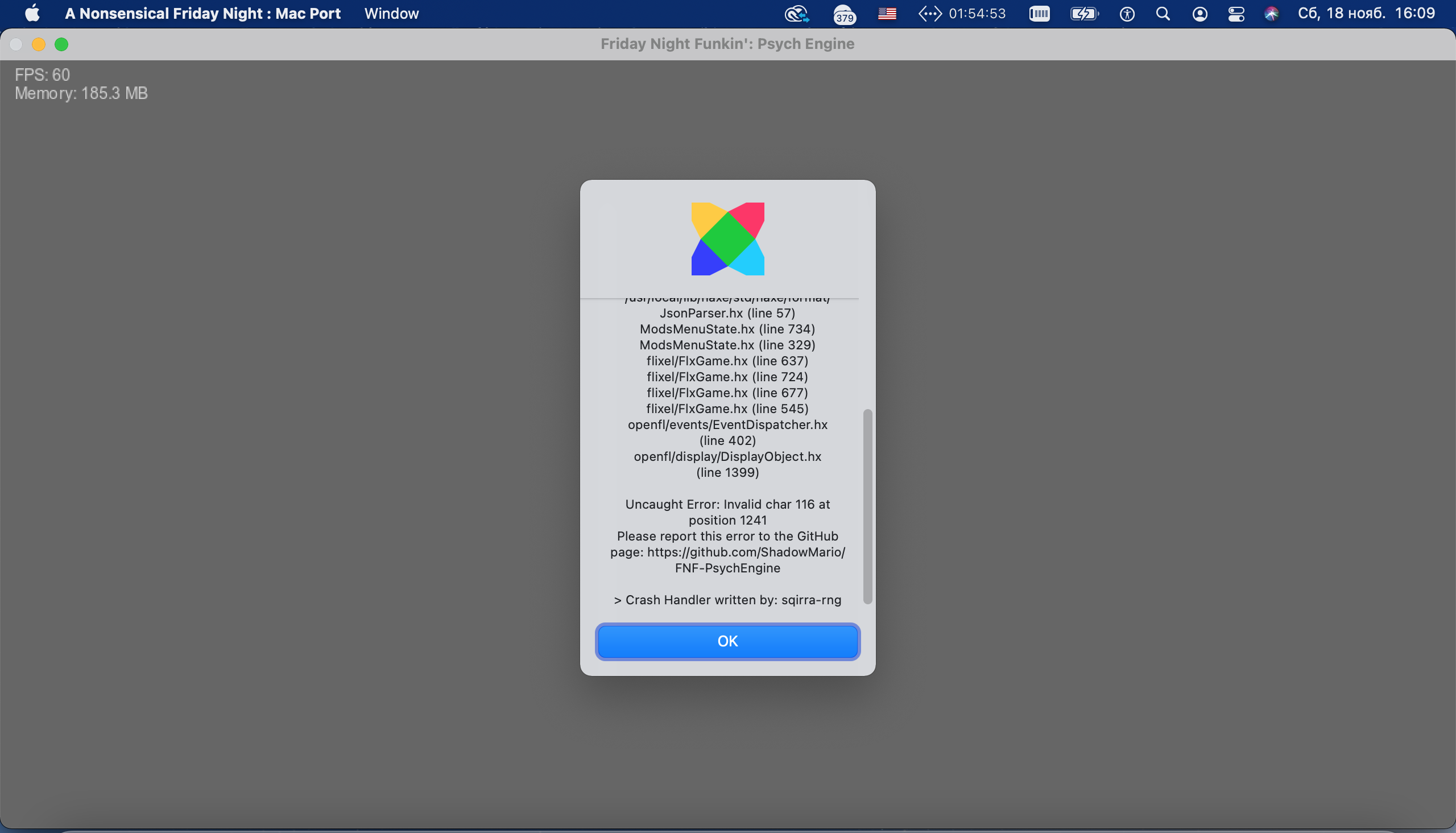Open Control Center toggles icon

pos(1236,13)
